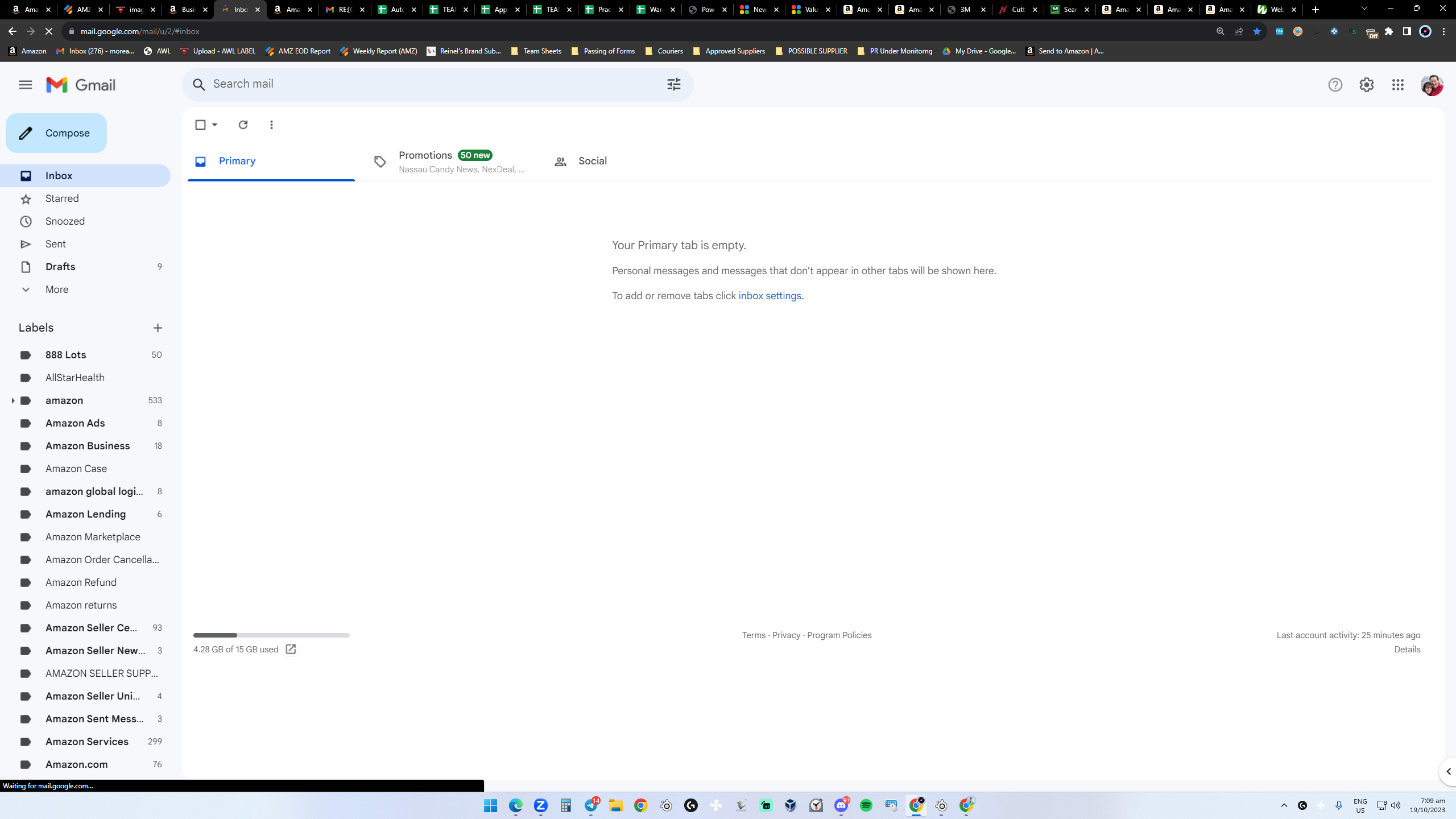Open the Inbox folder
1456x819 pixels.
(85, 176)
